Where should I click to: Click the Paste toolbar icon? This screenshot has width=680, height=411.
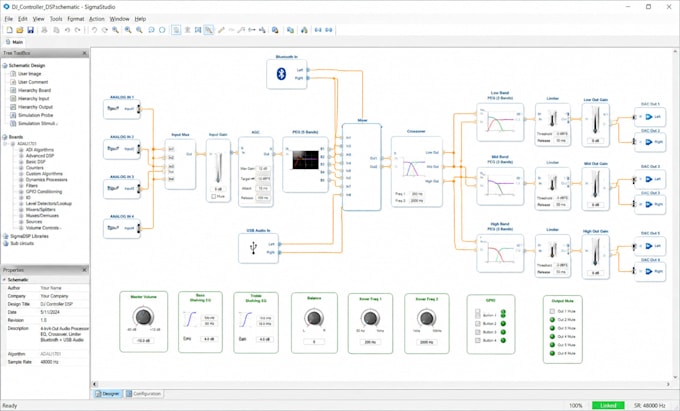click(x=56, y=30)
